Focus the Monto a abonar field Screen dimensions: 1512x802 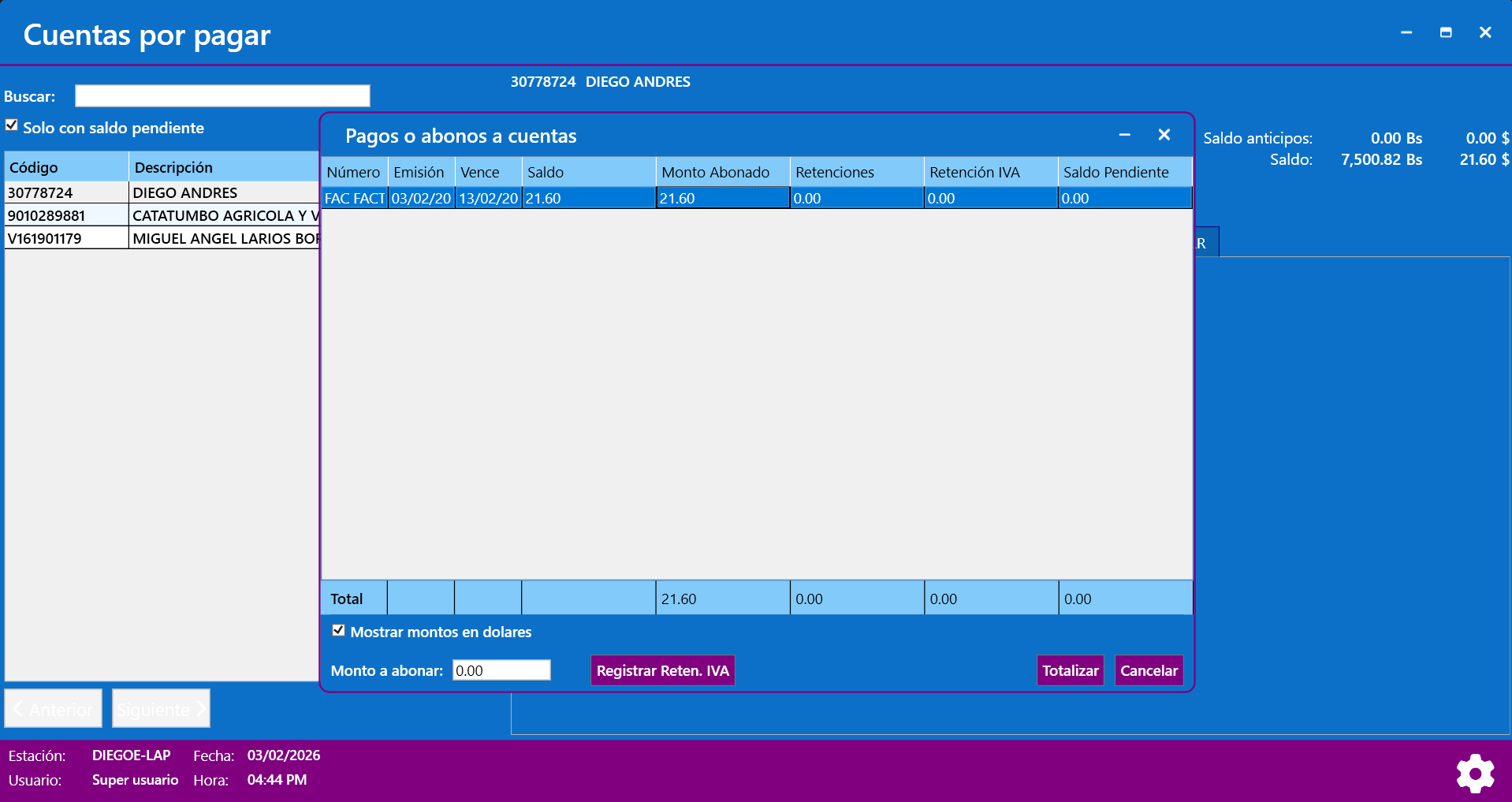501,670
